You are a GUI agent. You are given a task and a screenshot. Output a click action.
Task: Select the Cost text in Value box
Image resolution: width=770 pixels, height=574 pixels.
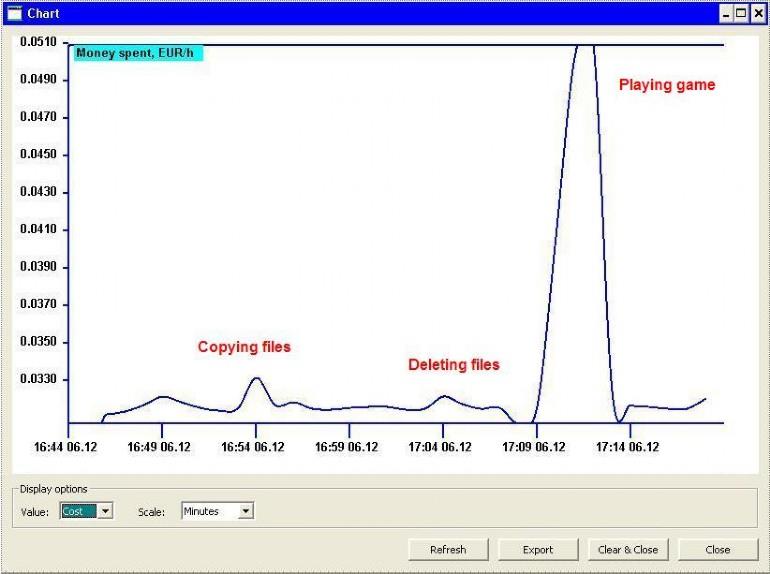coord(78,511)
